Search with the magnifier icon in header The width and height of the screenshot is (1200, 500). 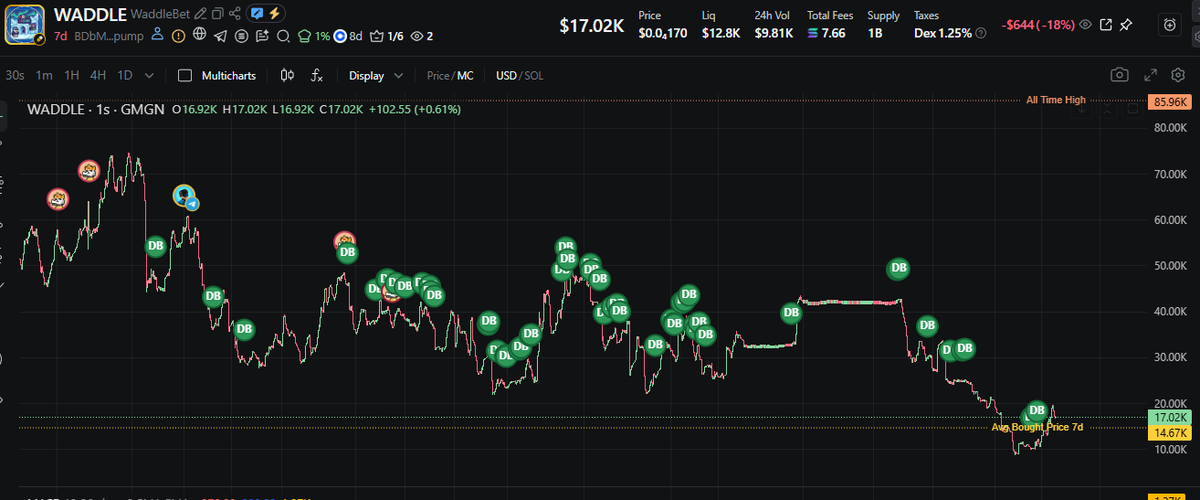click(x=283, y=36)
